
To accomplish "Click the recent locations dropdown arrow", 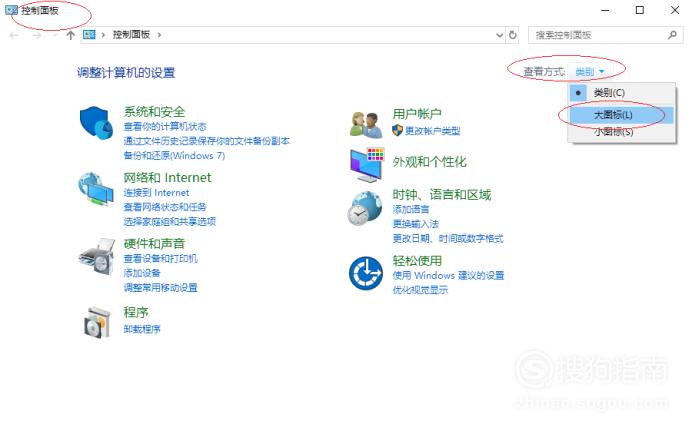I will [55, 35].
